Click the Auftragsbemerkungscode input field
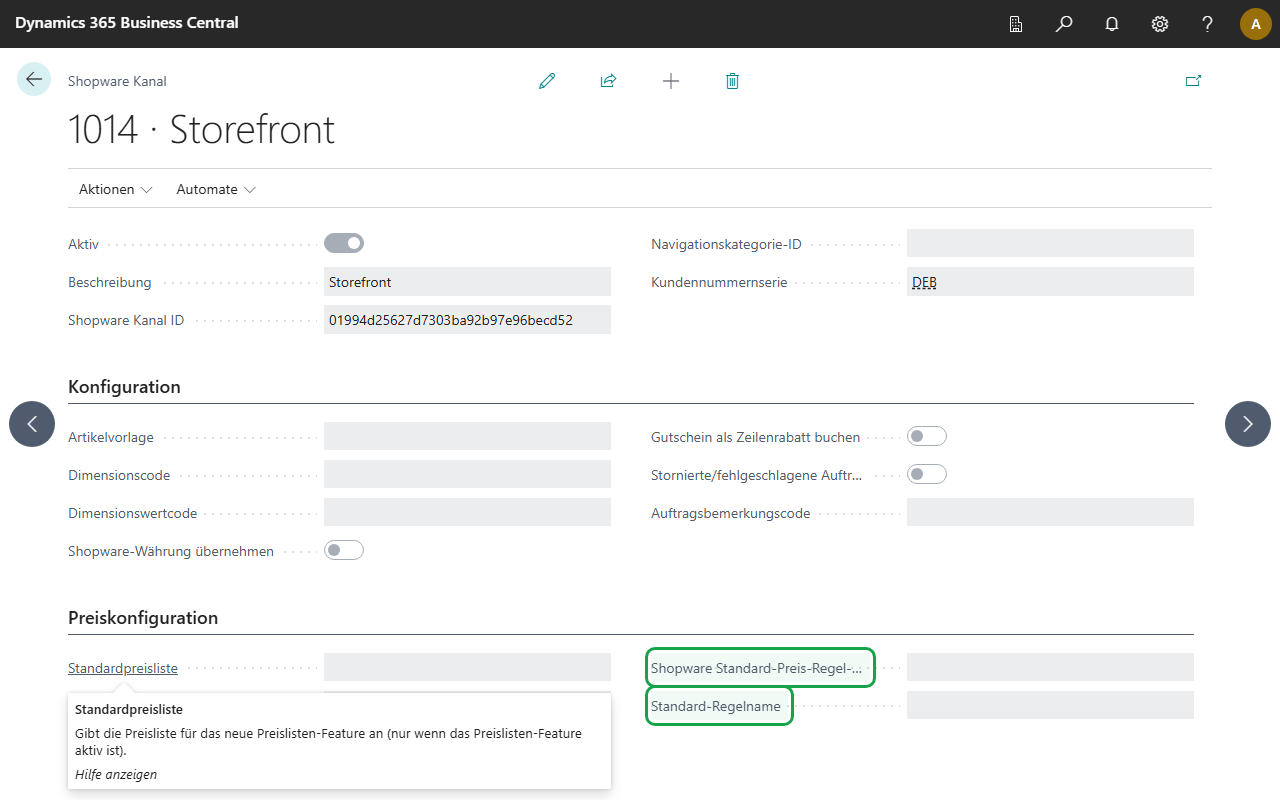Viewport: 1280px width, 800px height. (1050, 512)
